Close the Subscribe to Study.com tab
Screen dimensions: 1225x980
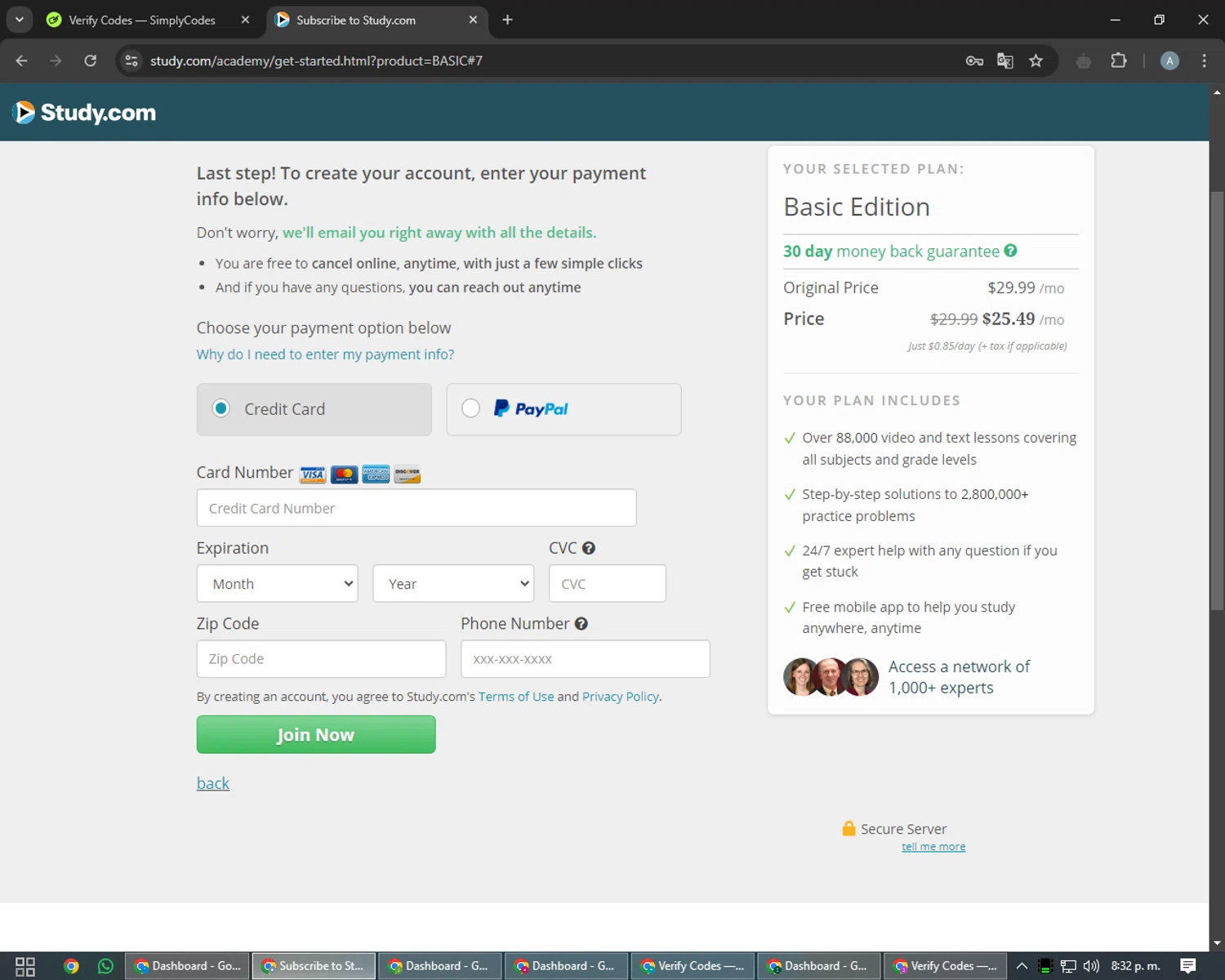[x=473, y=20]
